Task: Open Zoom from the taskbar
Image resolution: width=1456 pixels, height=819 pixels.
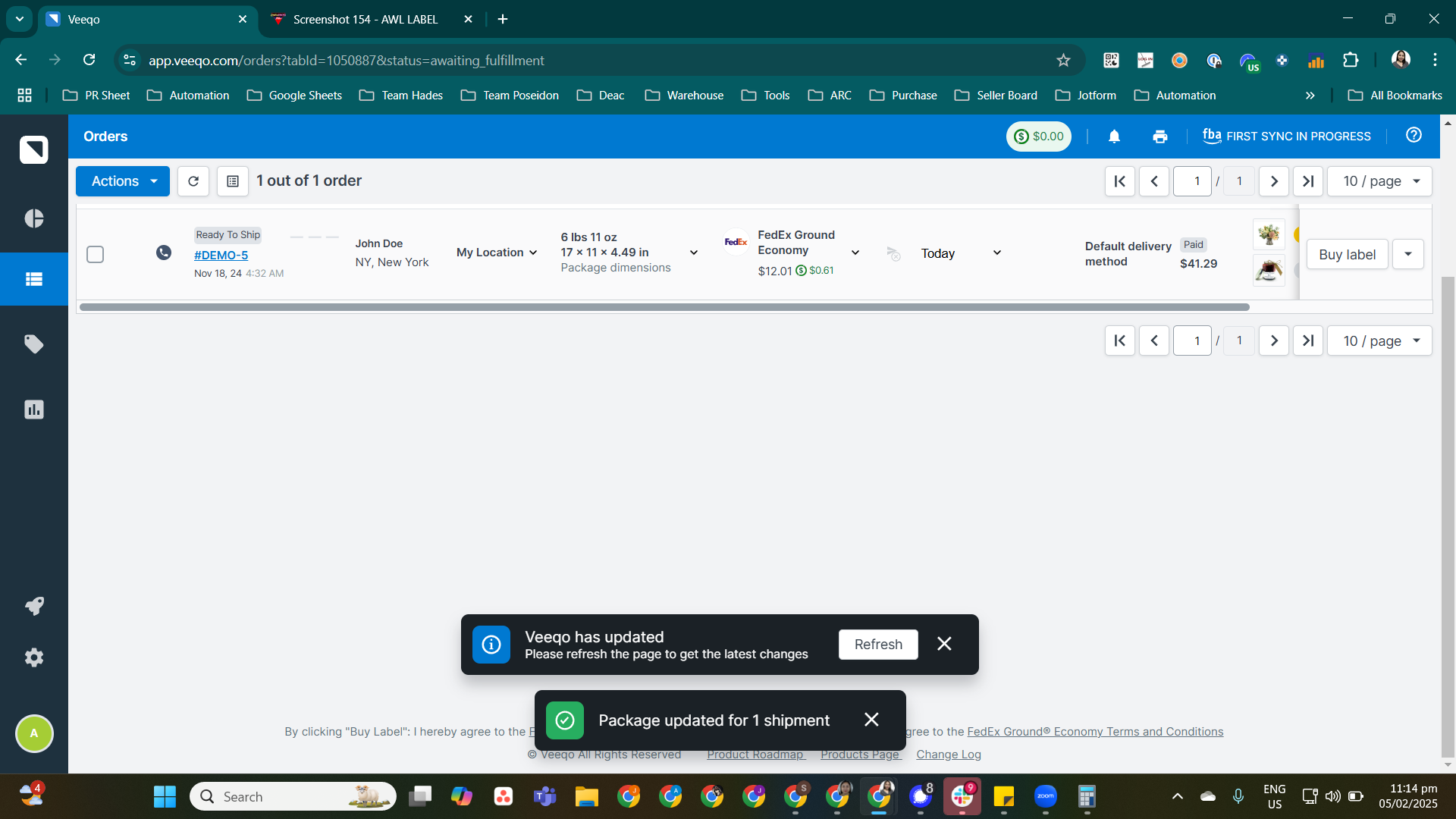Action: tap(1045, 796)
